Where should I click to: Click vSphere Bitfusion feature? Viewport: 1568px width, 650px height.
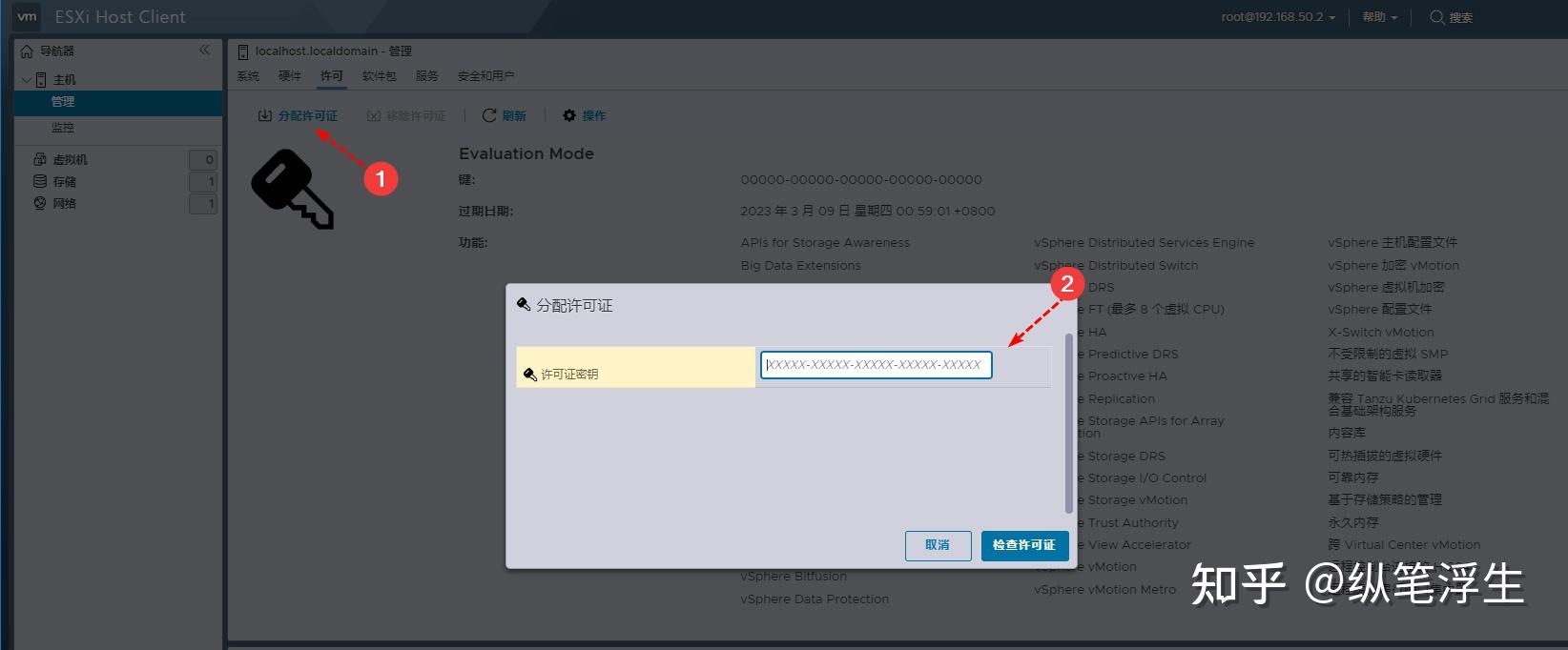coord(794,577)
